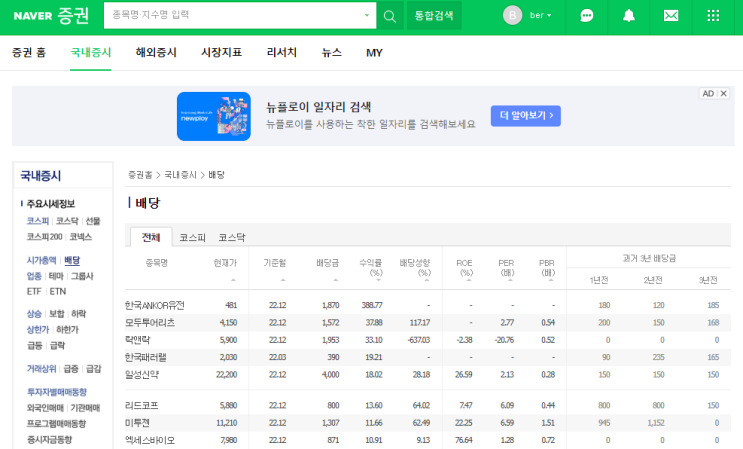Open stock 일성신약

(x=142, y=375)
